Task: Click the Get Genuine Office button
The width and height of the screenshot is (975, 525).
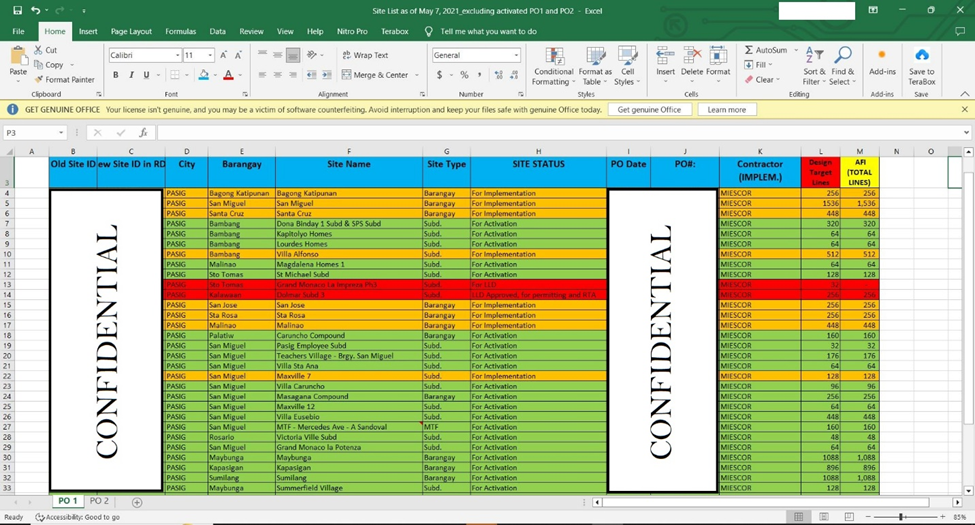Action: (649, 110)
